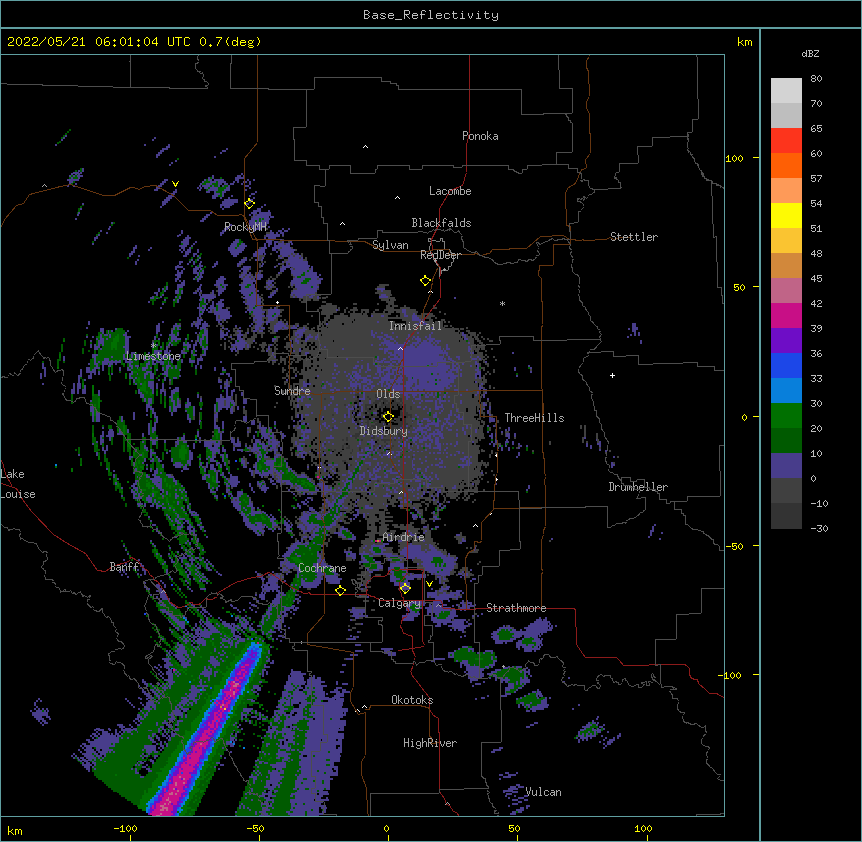Click the Sundre town label

tap(292, 391)
